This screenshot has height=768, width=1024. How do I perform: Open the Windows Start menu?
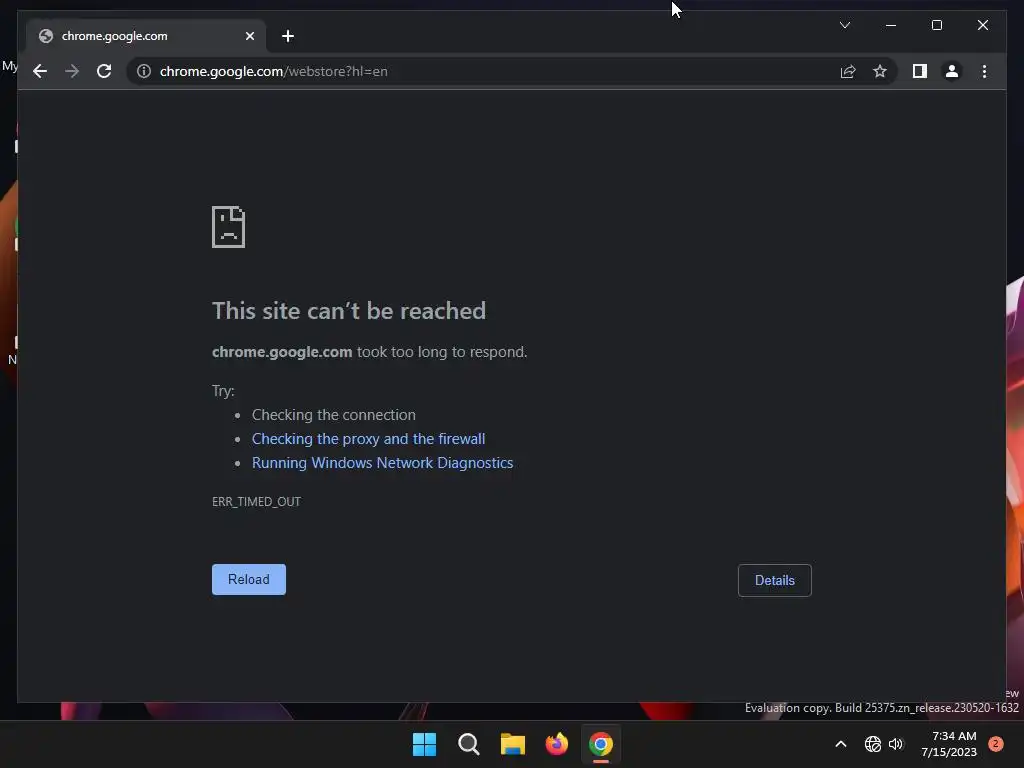tap(424, 744)
